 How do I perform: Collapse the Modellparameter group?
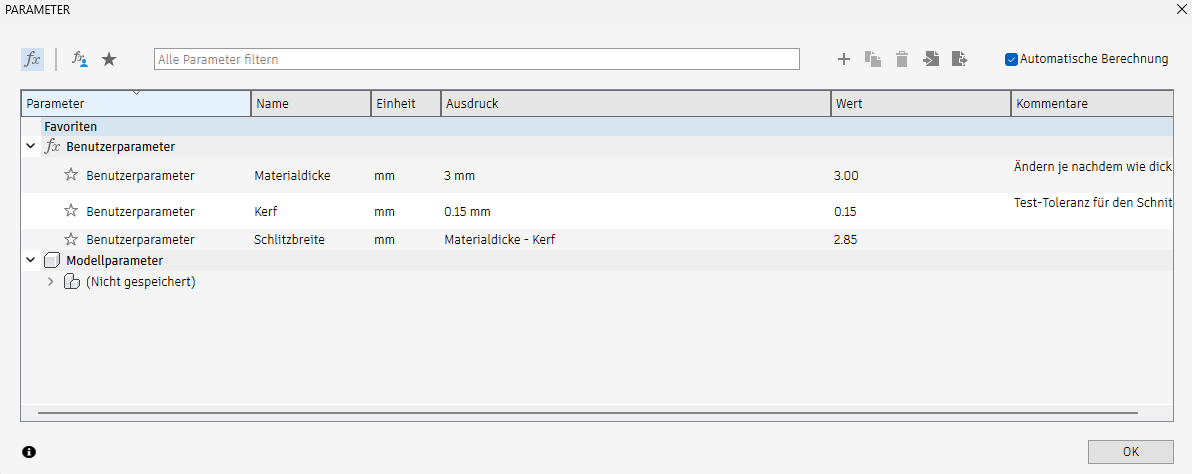pos(29,261)
